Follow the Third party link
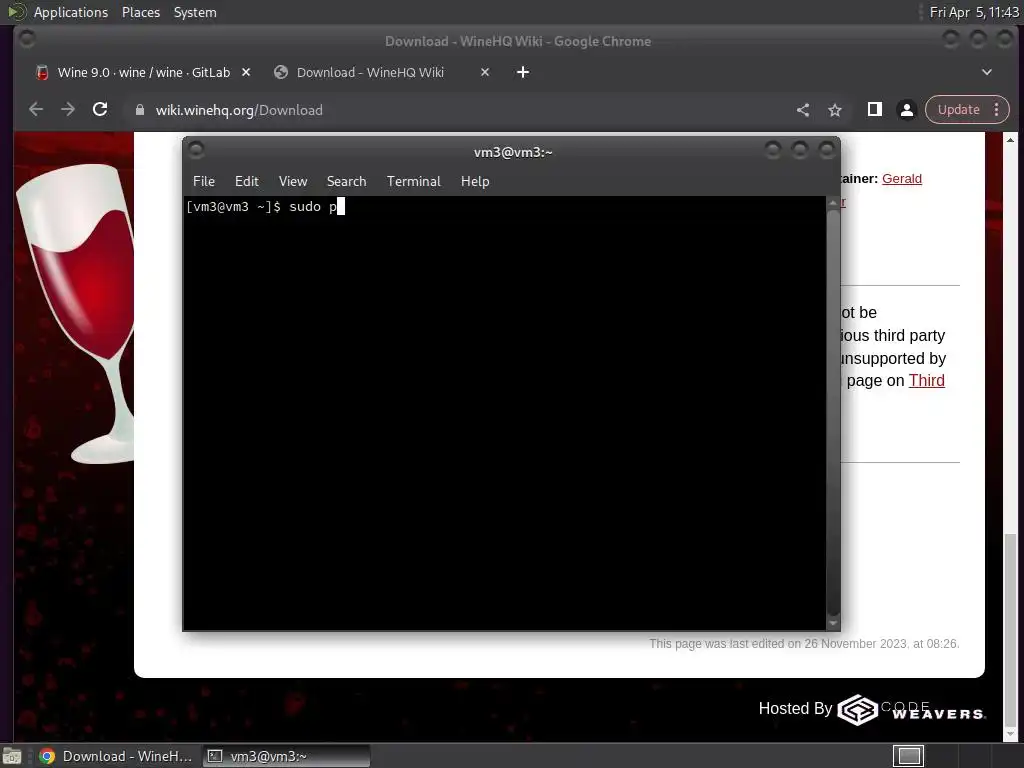Screen dimensions: 1024x768 (x=927, y=380)
